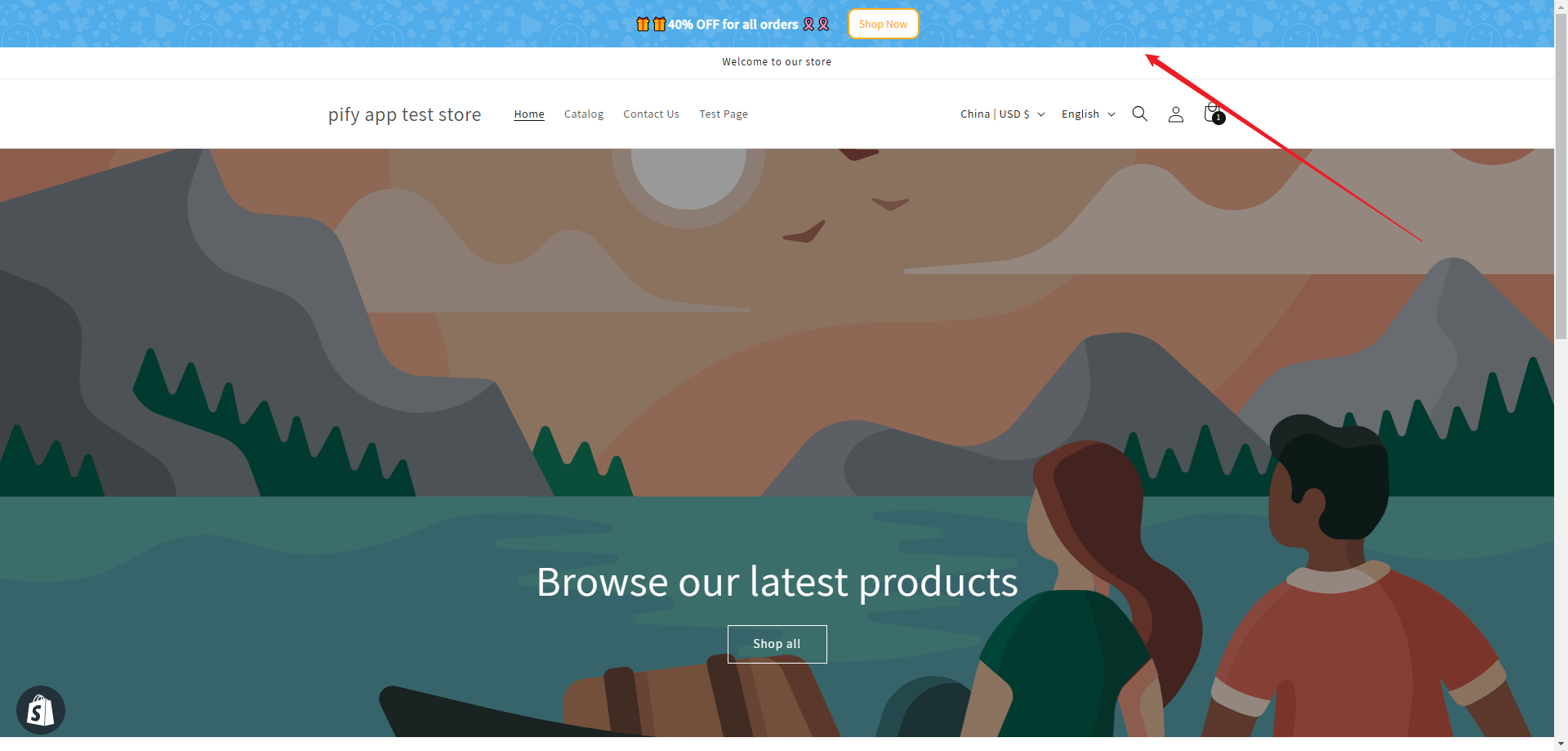Click the 40% OFF for all orders text

coord(733,25)
